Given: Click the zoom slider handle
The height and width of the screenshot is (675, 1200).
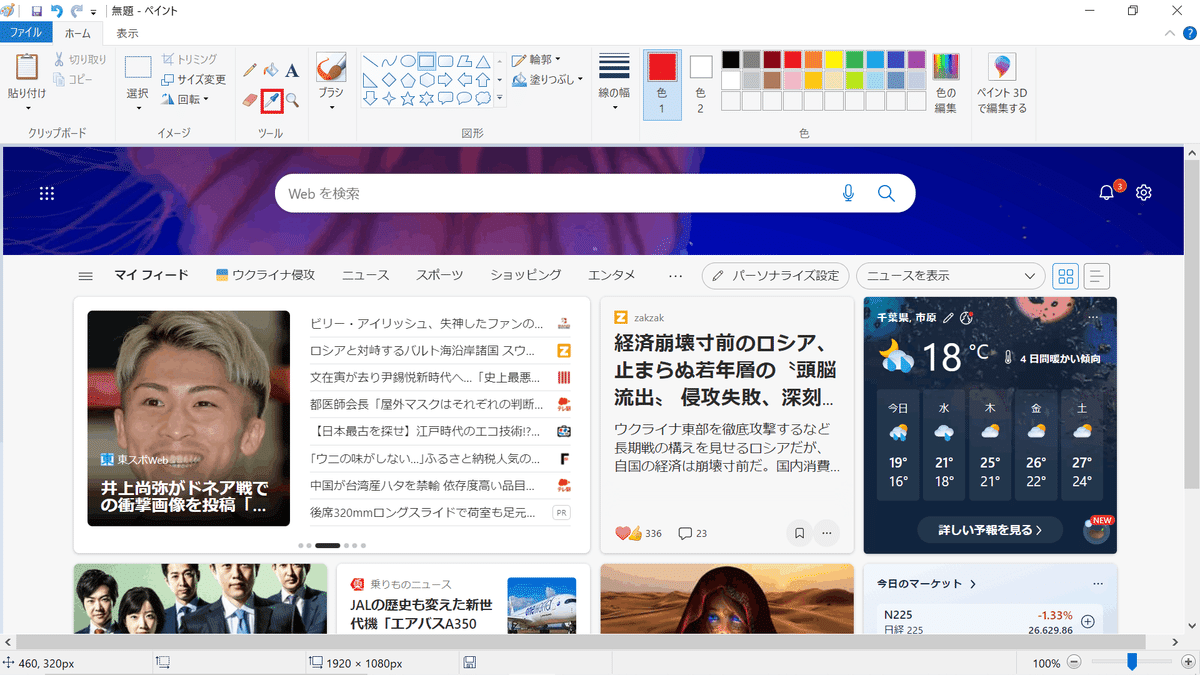Looking at the screenshot, I should click(1132, 662).
